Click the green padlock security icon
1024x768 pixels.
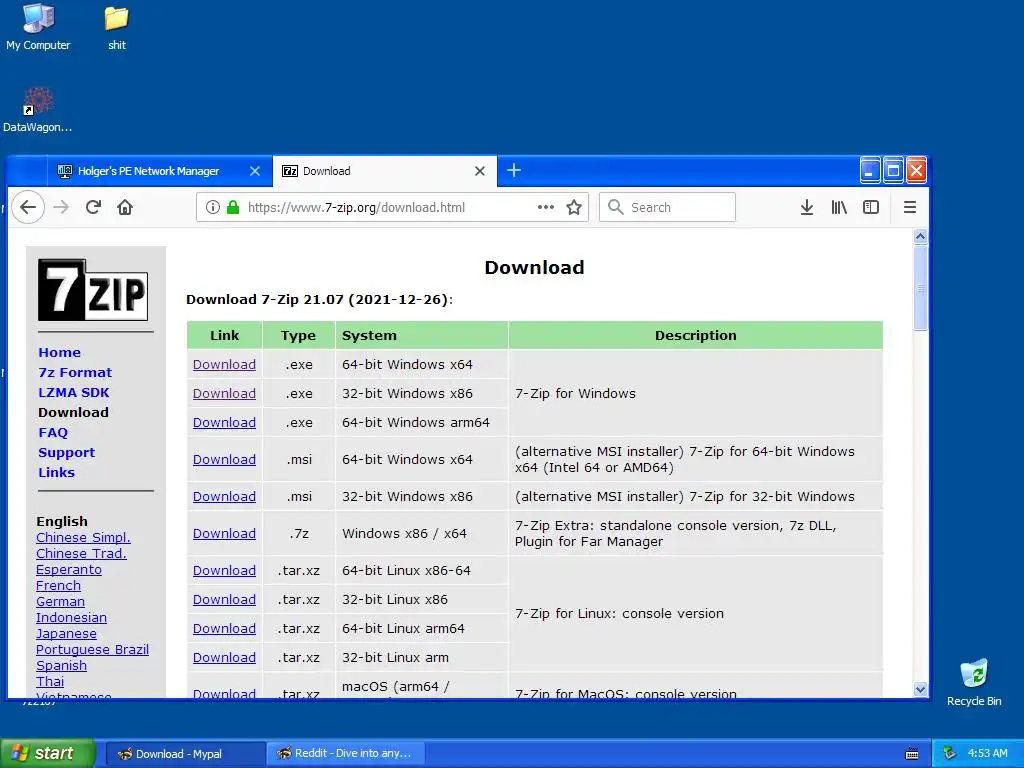click(x=232, y=207)
